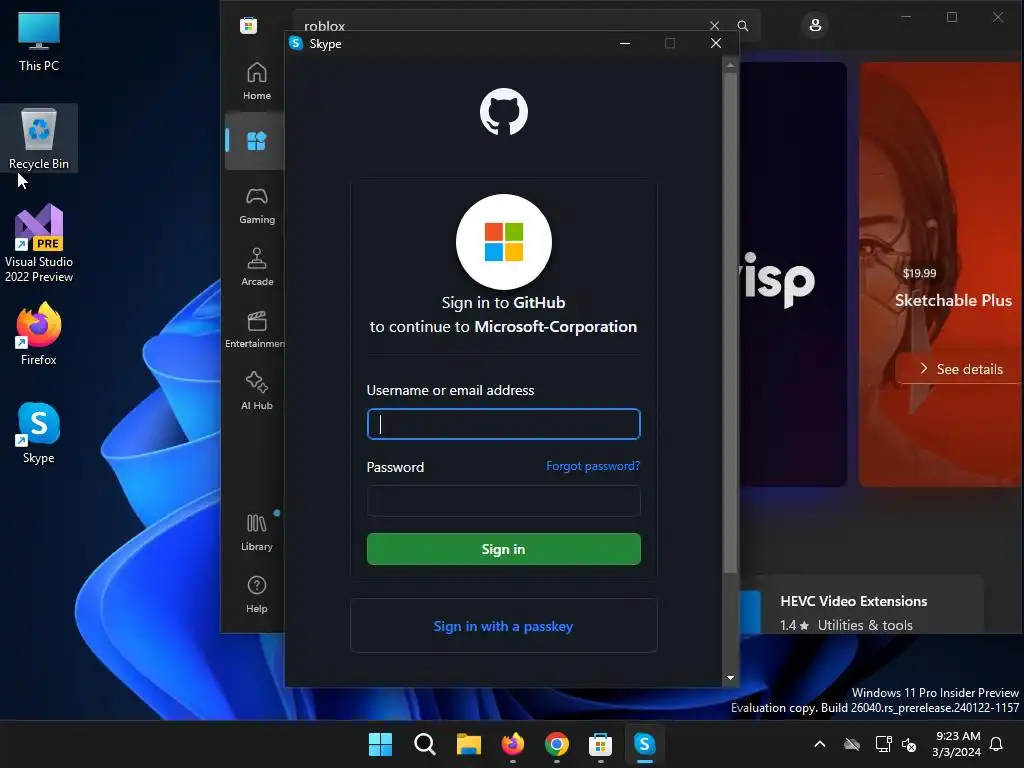Open Help in Microsoft Store sidebar

pyautogui.click(x=257, y=594)
